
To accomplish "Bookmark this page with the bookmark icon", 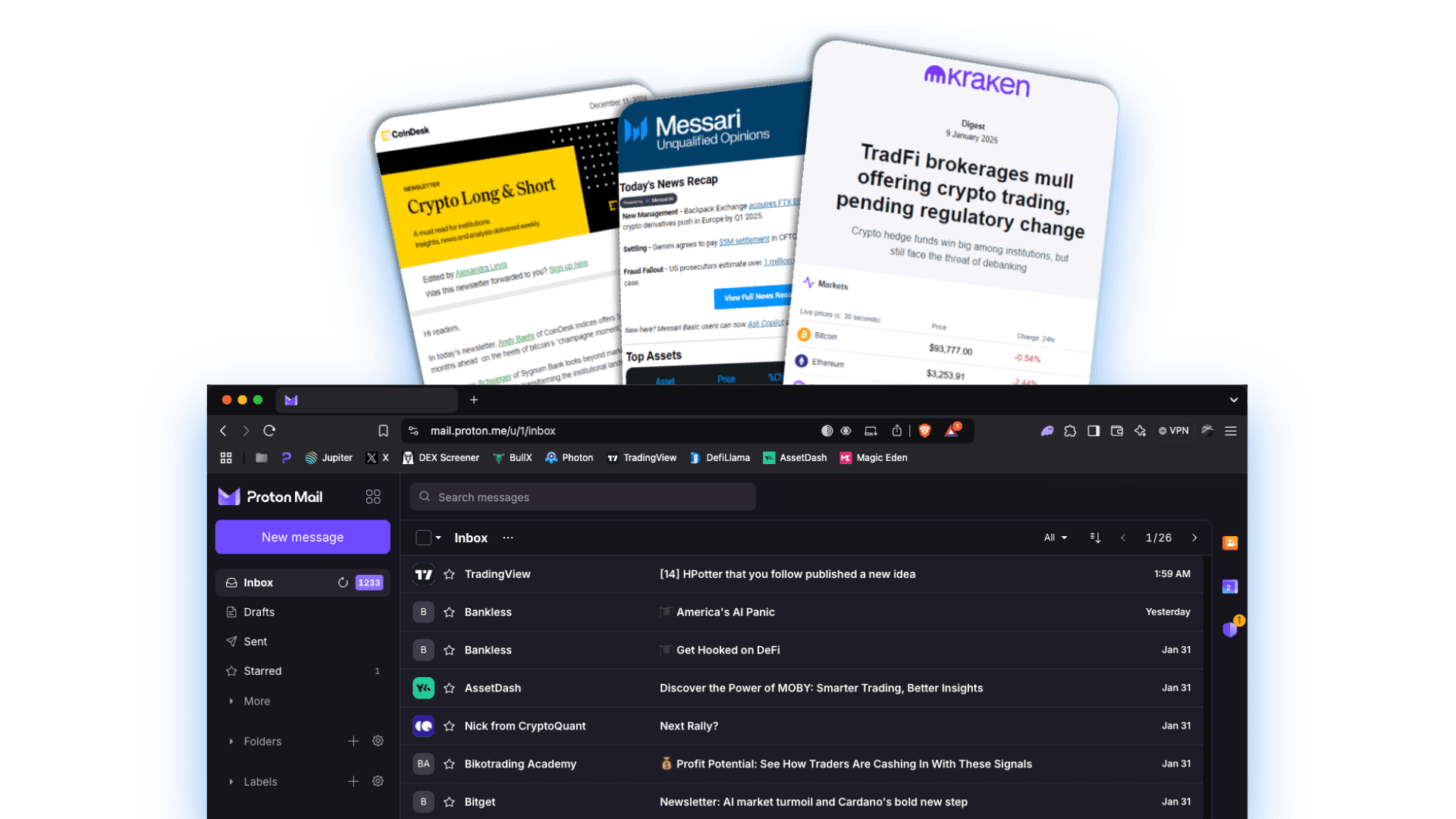I will (x=383, y=431).
